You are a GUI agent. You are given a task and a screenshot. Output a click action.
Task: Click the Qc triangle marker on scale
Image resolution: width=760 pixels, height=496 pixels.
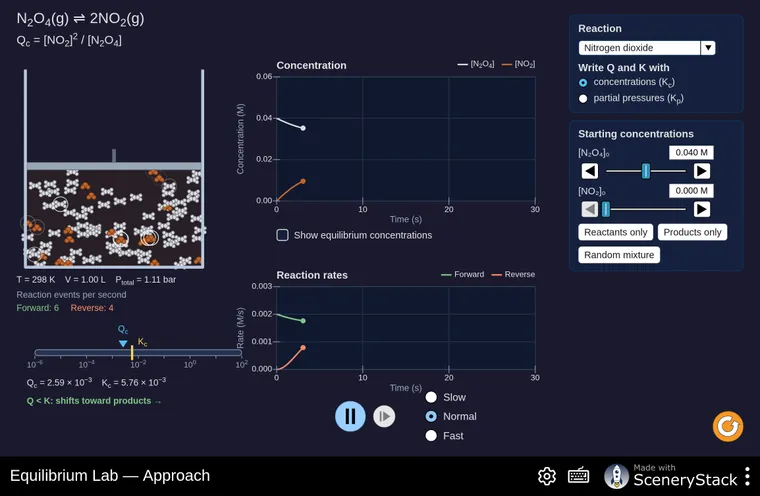click(x=123, y=343)
